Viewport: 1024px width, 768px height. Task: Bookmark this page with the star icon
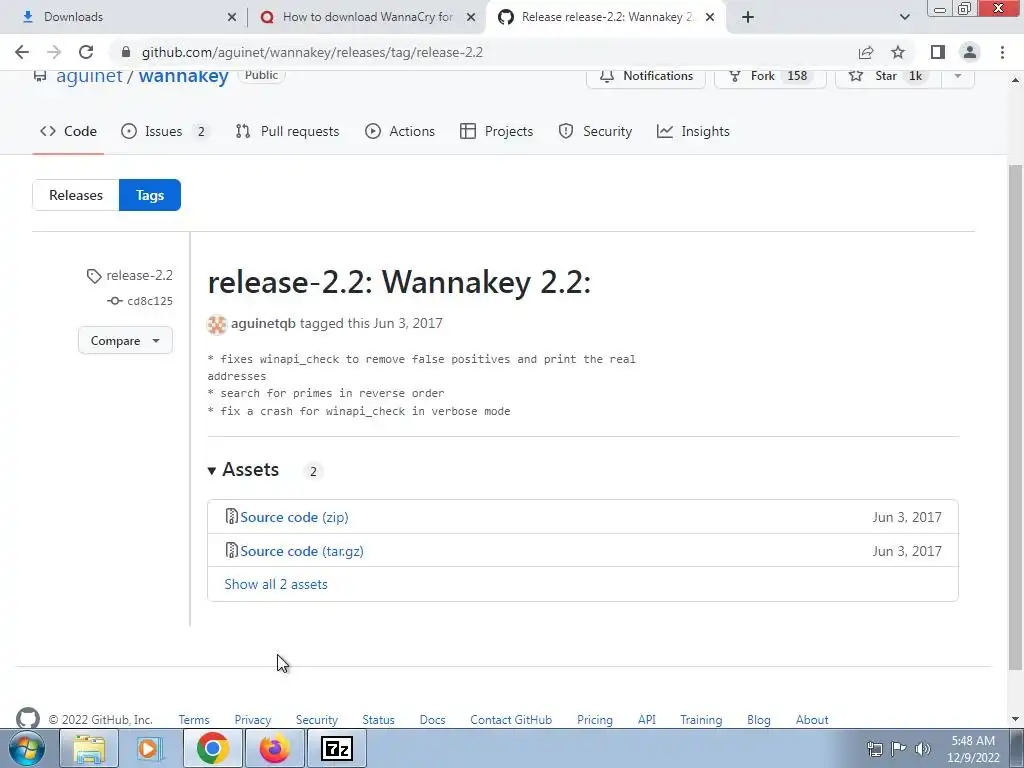pyautogui.click(x=898, y=52)
